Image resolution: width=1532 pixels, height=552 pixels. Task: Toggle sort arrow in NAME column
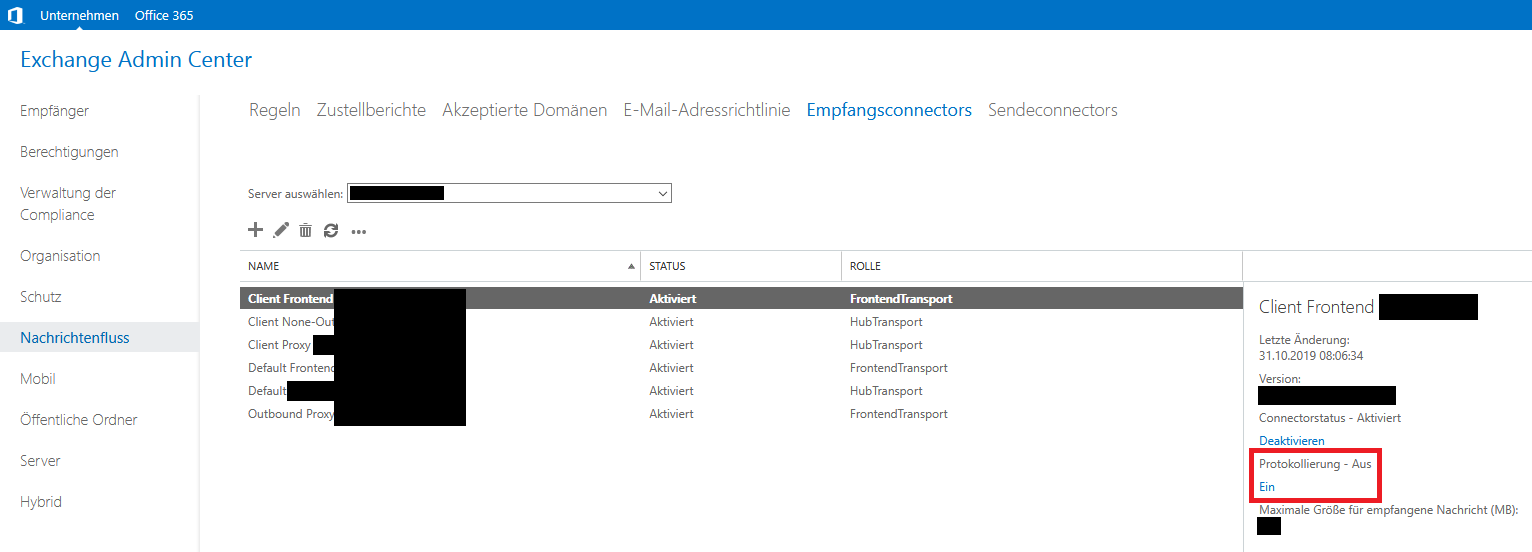630,267
